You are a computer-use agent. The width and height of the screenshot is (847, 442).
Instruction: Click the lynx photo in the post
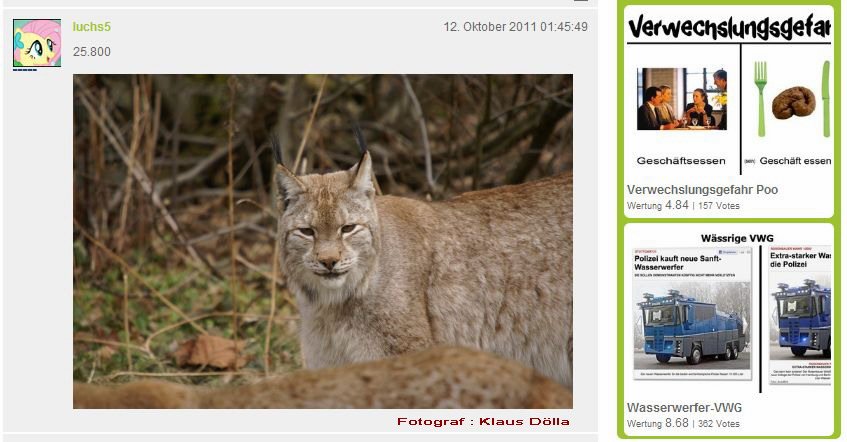click(x=323, y=242)
